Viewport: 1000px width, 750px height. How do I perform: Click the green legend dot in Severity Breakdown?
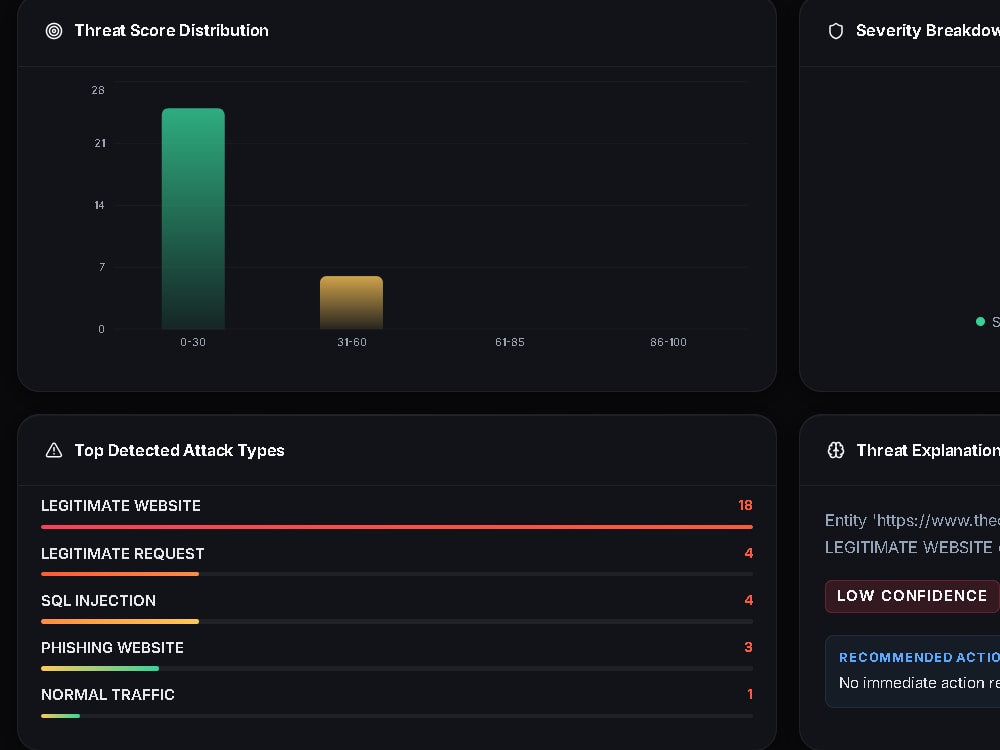[980, 321]
